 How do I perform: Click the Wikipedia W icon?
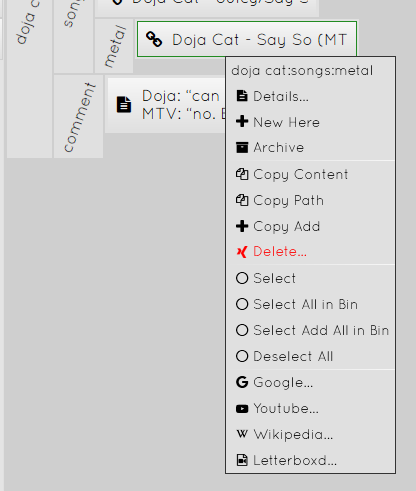point(242,434)
